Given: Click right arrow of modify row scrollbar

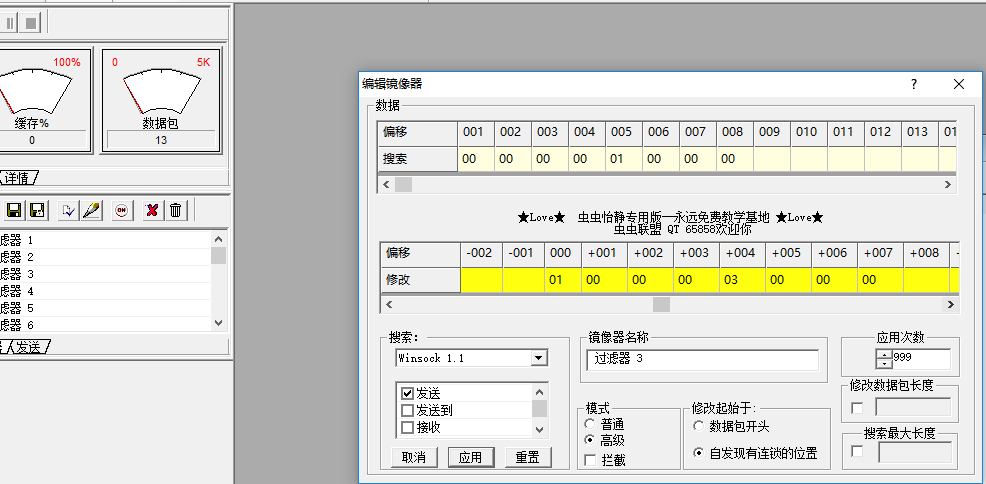Looking at the screenshot, I should click(951, 304).
